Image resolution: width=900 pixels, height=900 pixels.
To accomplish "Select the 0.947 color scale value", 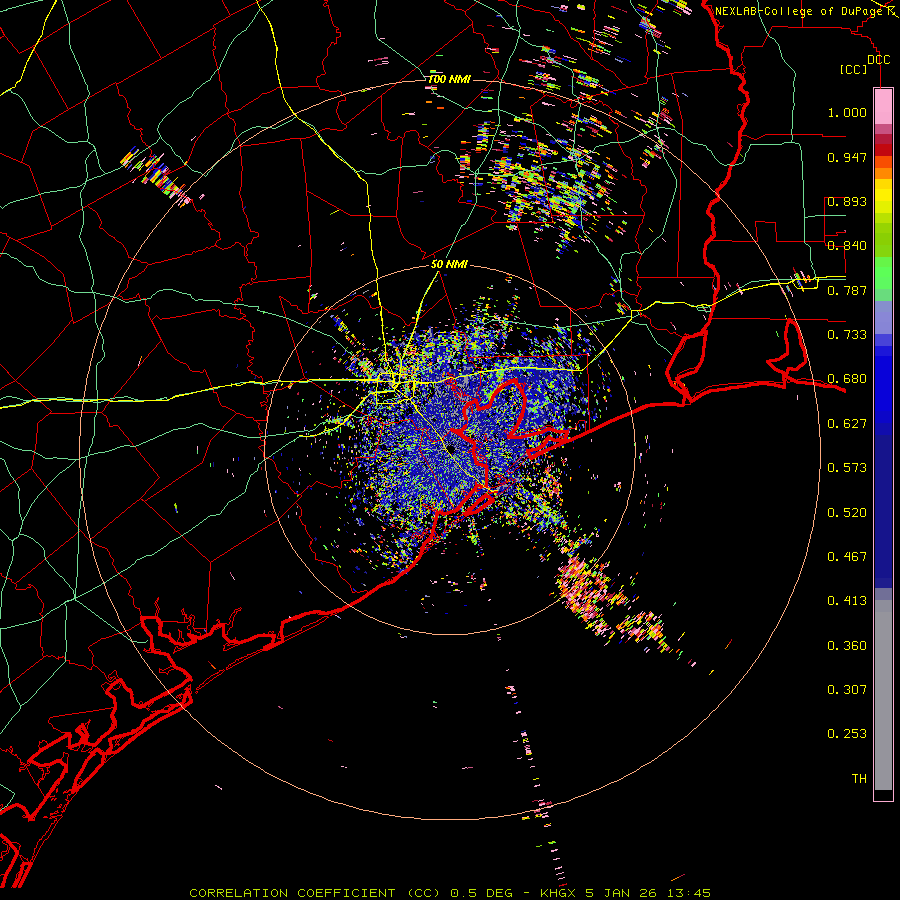I will (x=847, y=157).
